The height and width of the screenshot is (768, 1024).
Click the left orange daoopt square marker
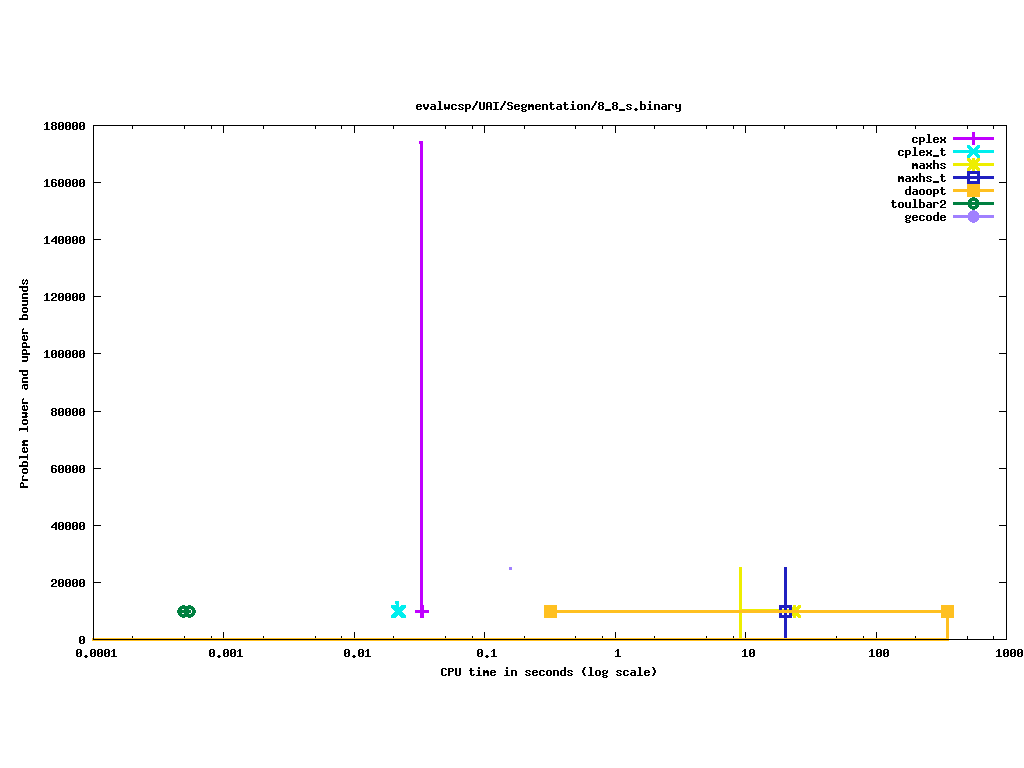tap(550, 611)
